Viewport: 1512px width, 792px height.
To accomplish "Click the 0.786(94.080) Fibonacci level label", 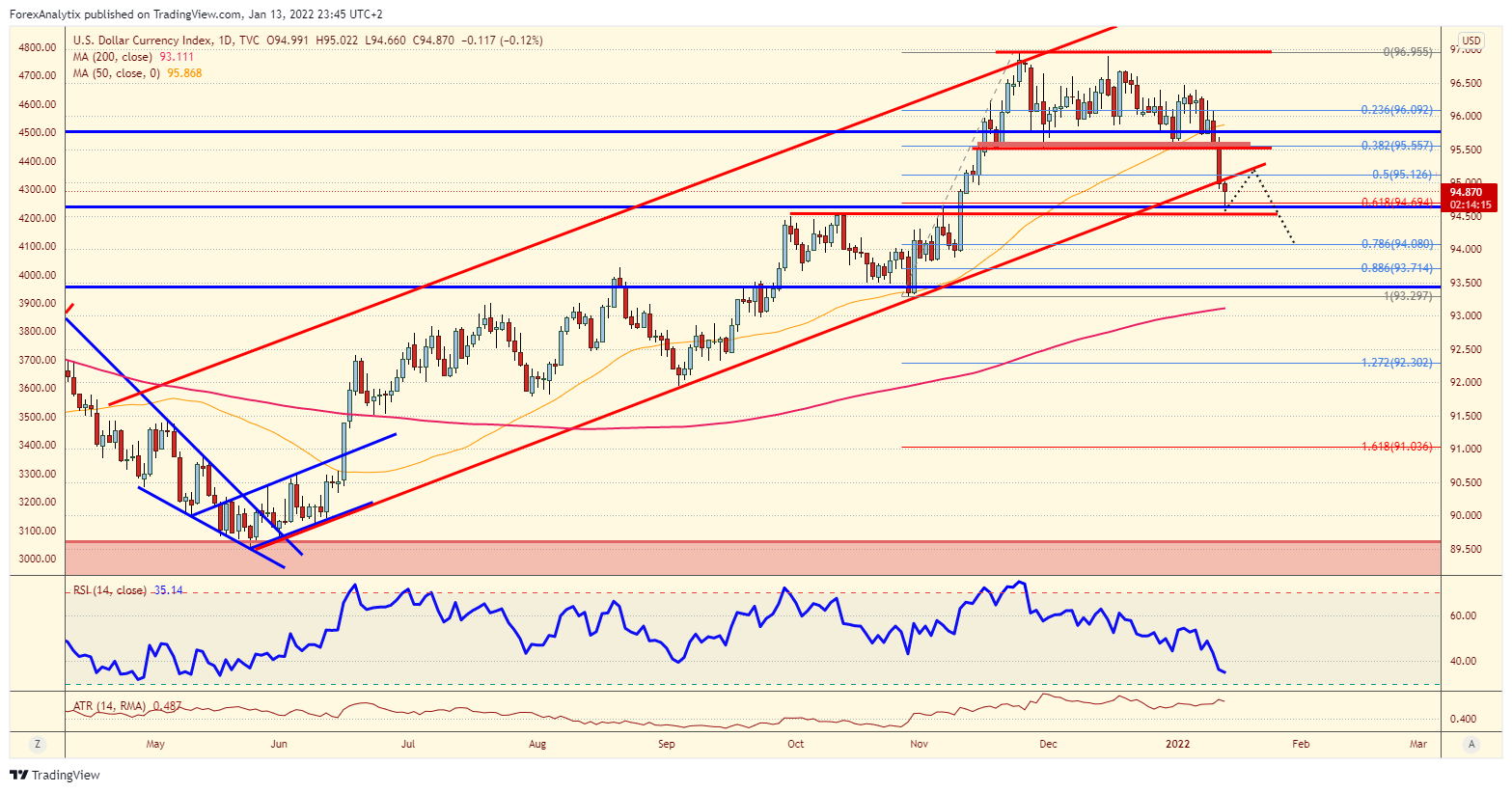I will pyautogui.click(x=1396, y=244).
